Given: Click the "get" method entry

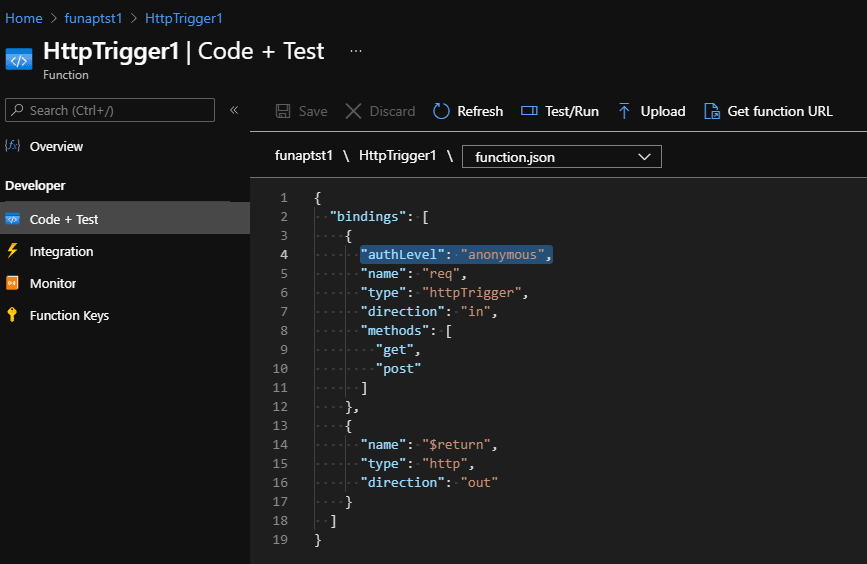Looking at the screenshot, I should (x=395, y=349).
